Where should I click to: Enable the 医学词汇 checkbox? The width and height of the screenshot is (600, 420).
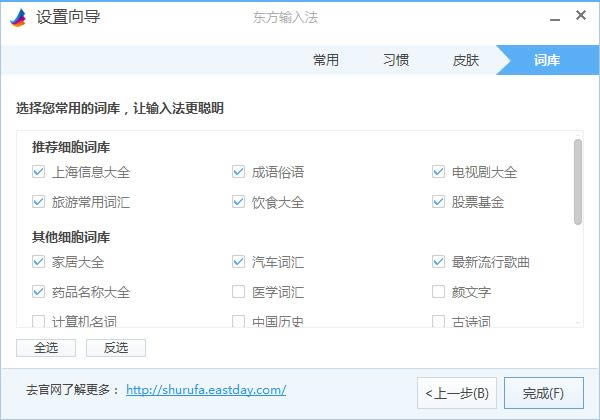coord(238,291)
